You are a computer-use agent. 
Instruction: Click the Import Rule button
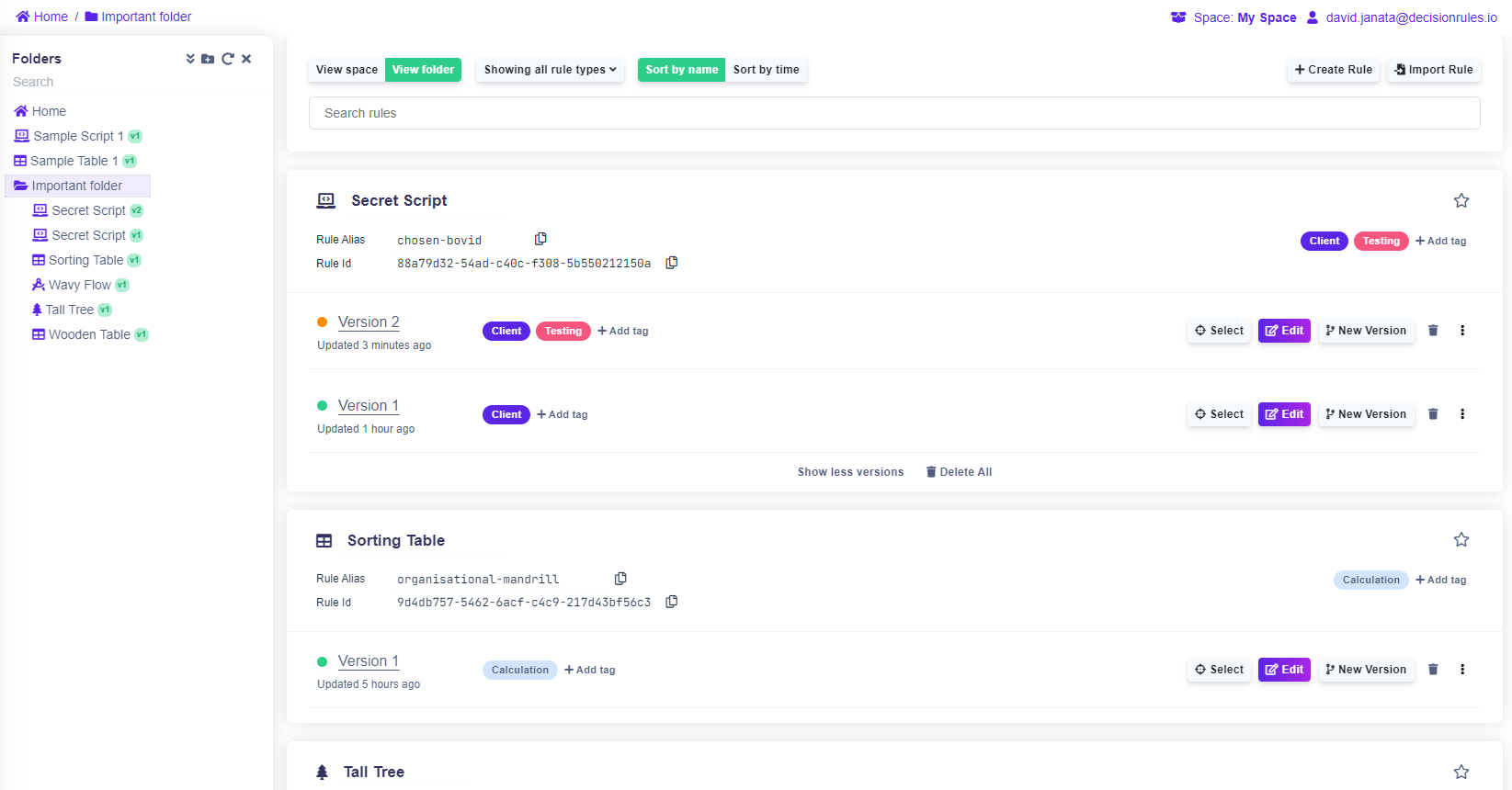[x=1434, y=70]
